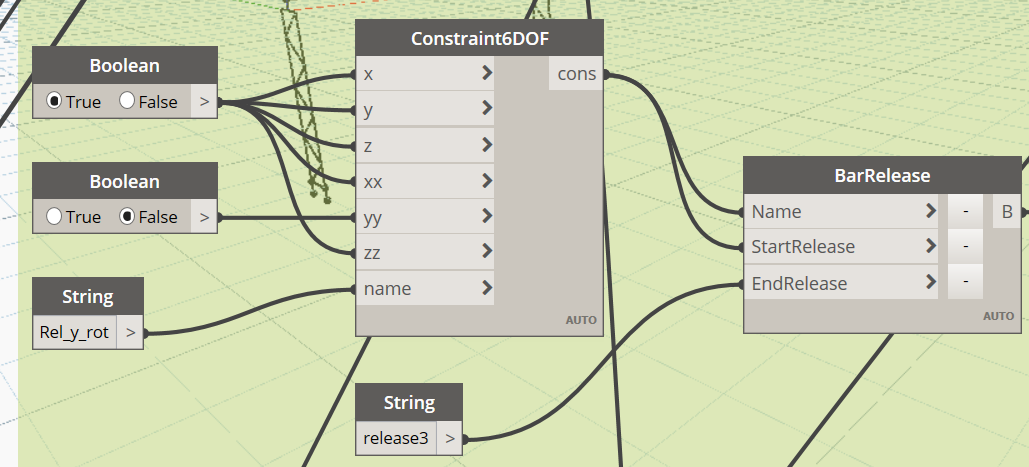1029x467 pixels.
Task: Select the Rel_y_rot String node header
Action: tap(88, 296)
